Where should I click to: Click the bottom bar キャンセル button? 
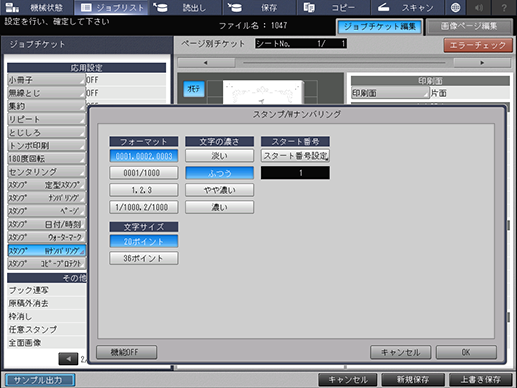(x=348, y=380)
